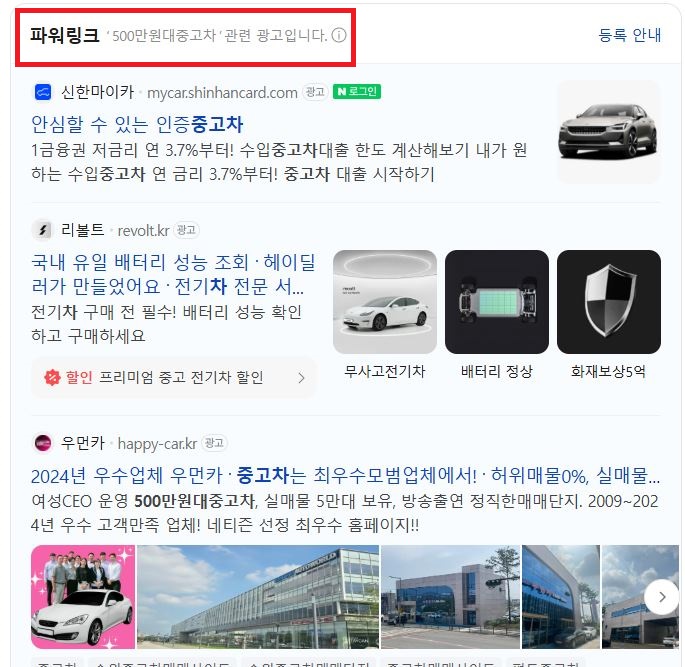Click the gray Polestar car thumbnail
Viewport: 685px width, 667px height.
(x=609, y=131)
